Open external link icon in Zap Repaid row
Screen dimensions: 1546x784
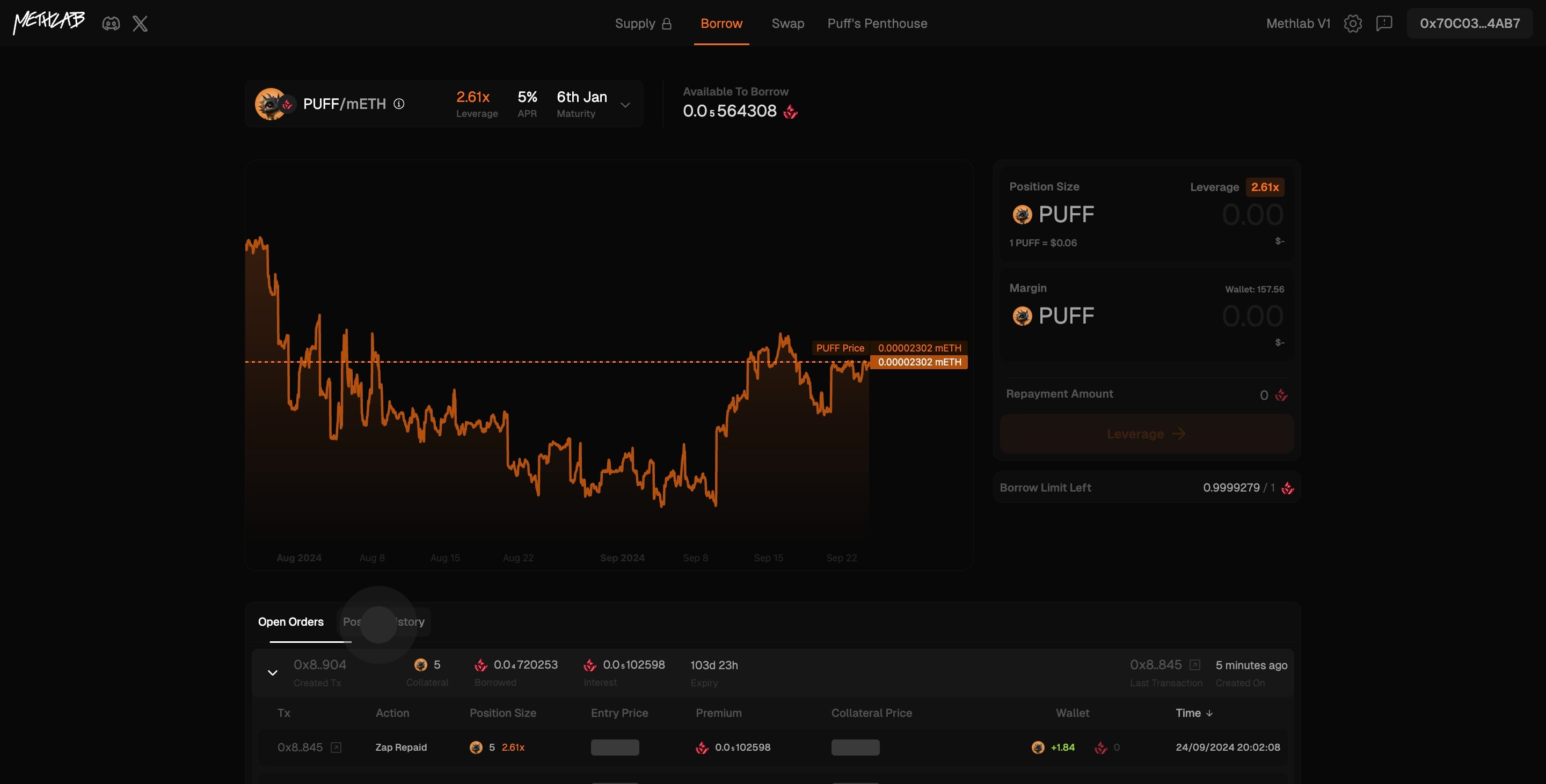point(336,748)
